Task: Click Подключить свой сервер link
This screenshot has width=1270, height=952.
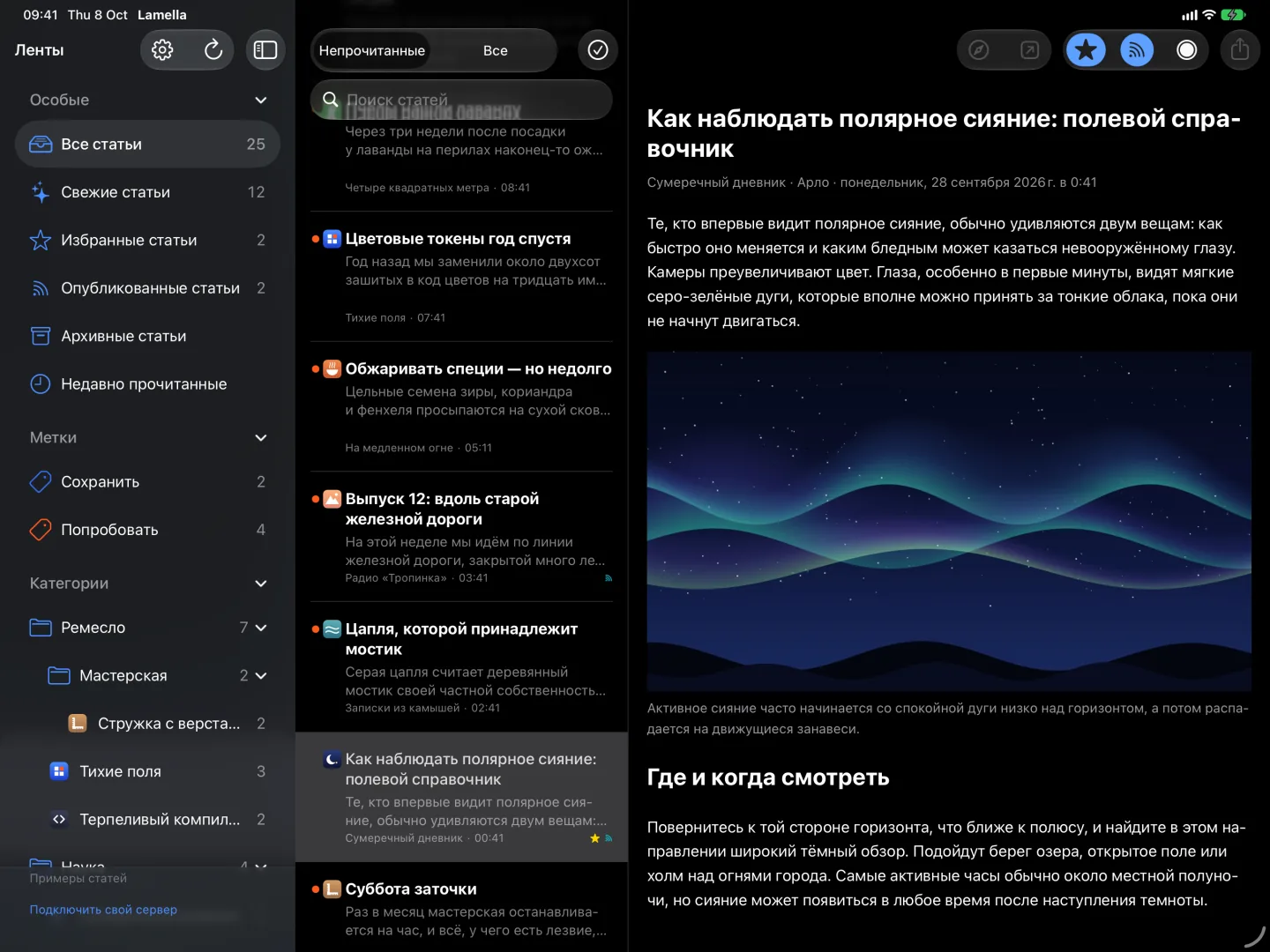Action: [103, 910]
